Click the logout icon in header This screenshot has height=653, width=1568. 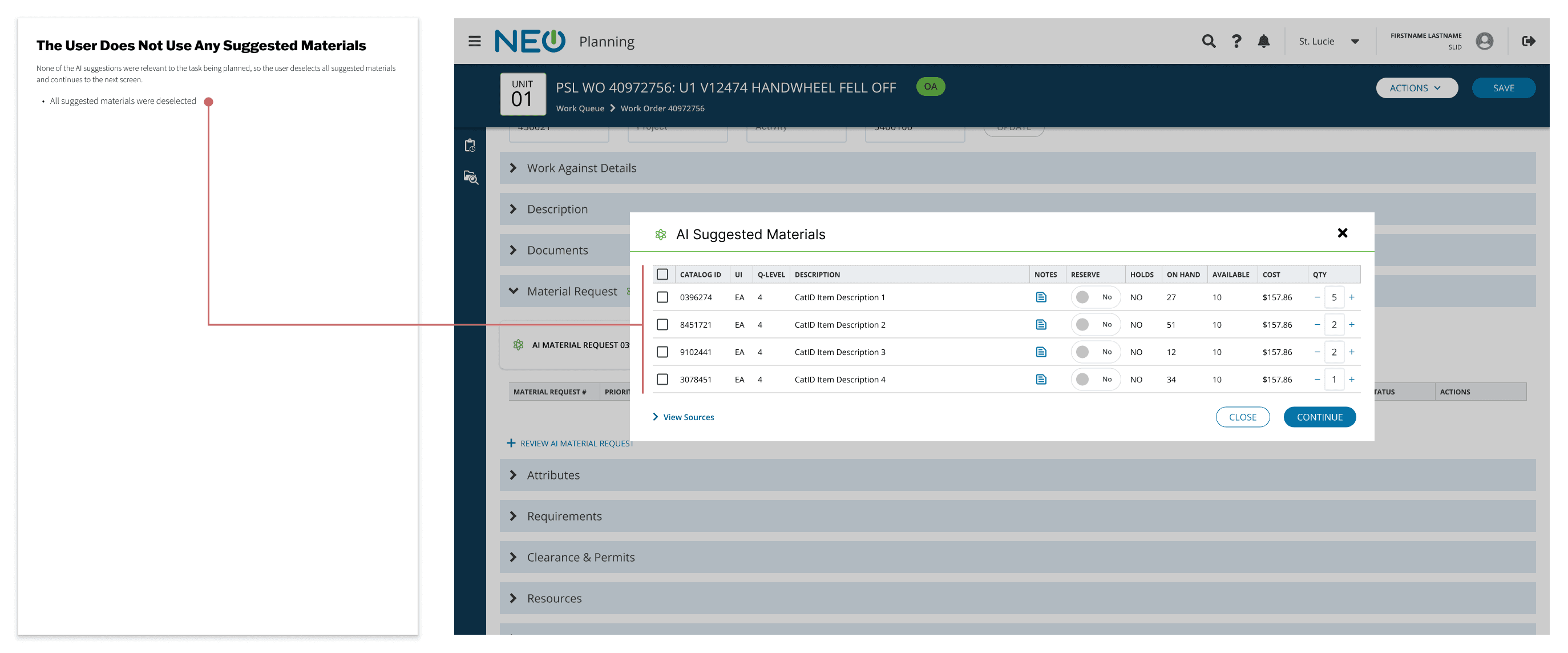1528,42
